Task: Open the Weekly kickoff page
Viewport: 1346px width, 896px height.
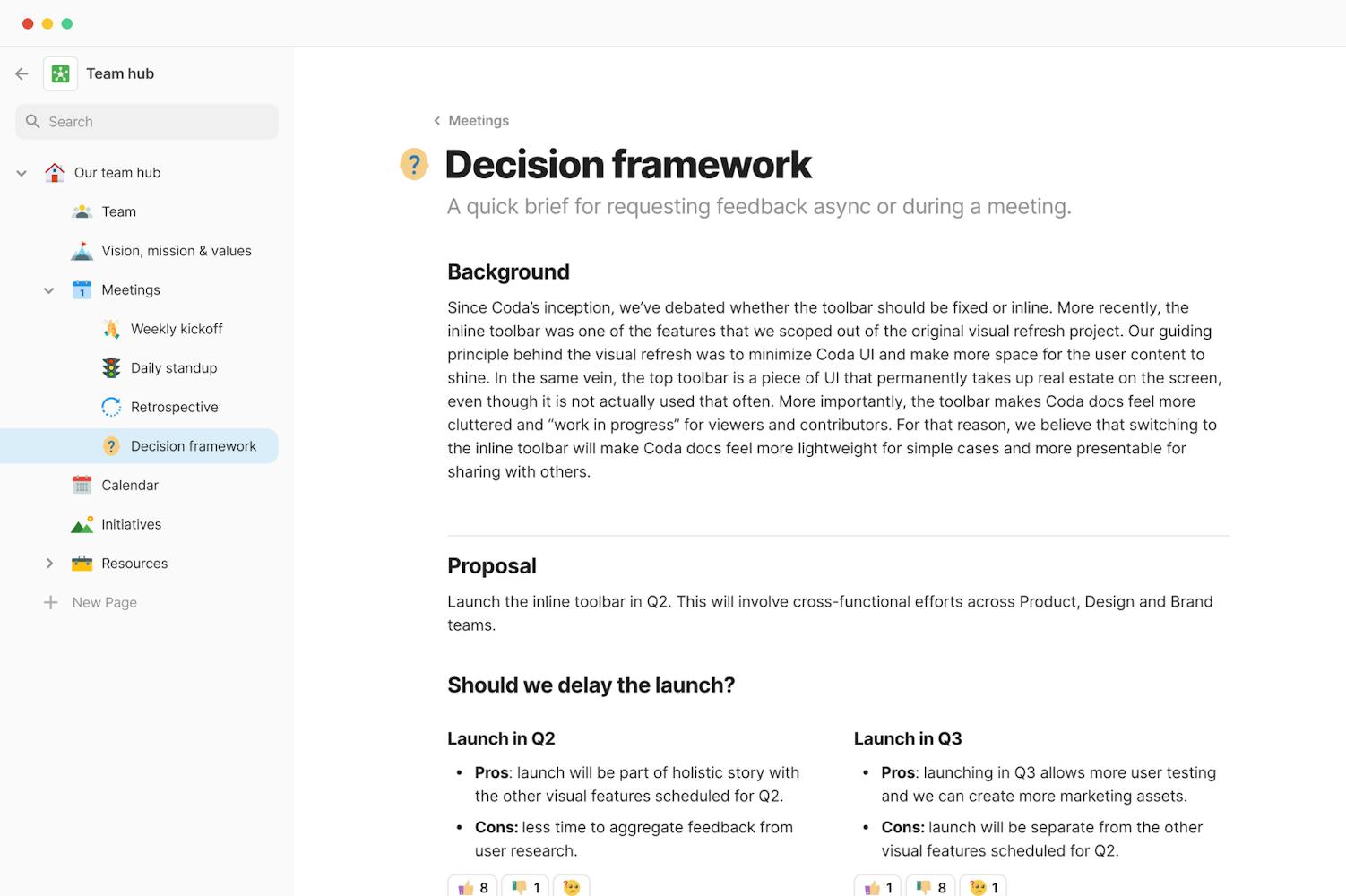Action: 177,329
